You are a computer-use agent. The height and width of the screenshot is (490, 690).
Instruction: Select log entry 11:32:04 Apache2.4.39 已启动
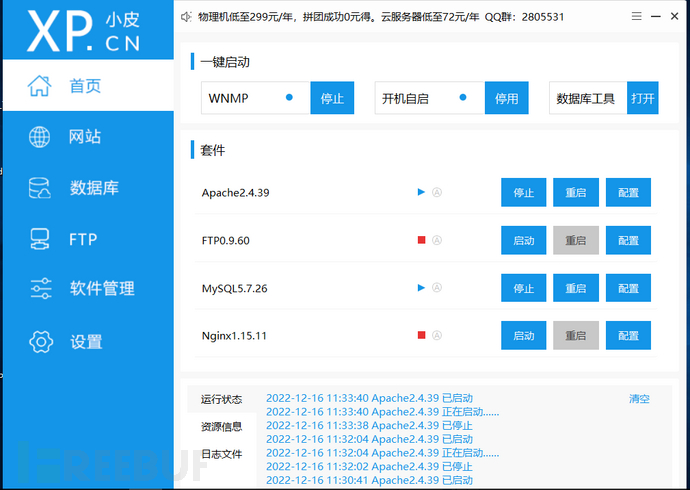pos(369,439)
